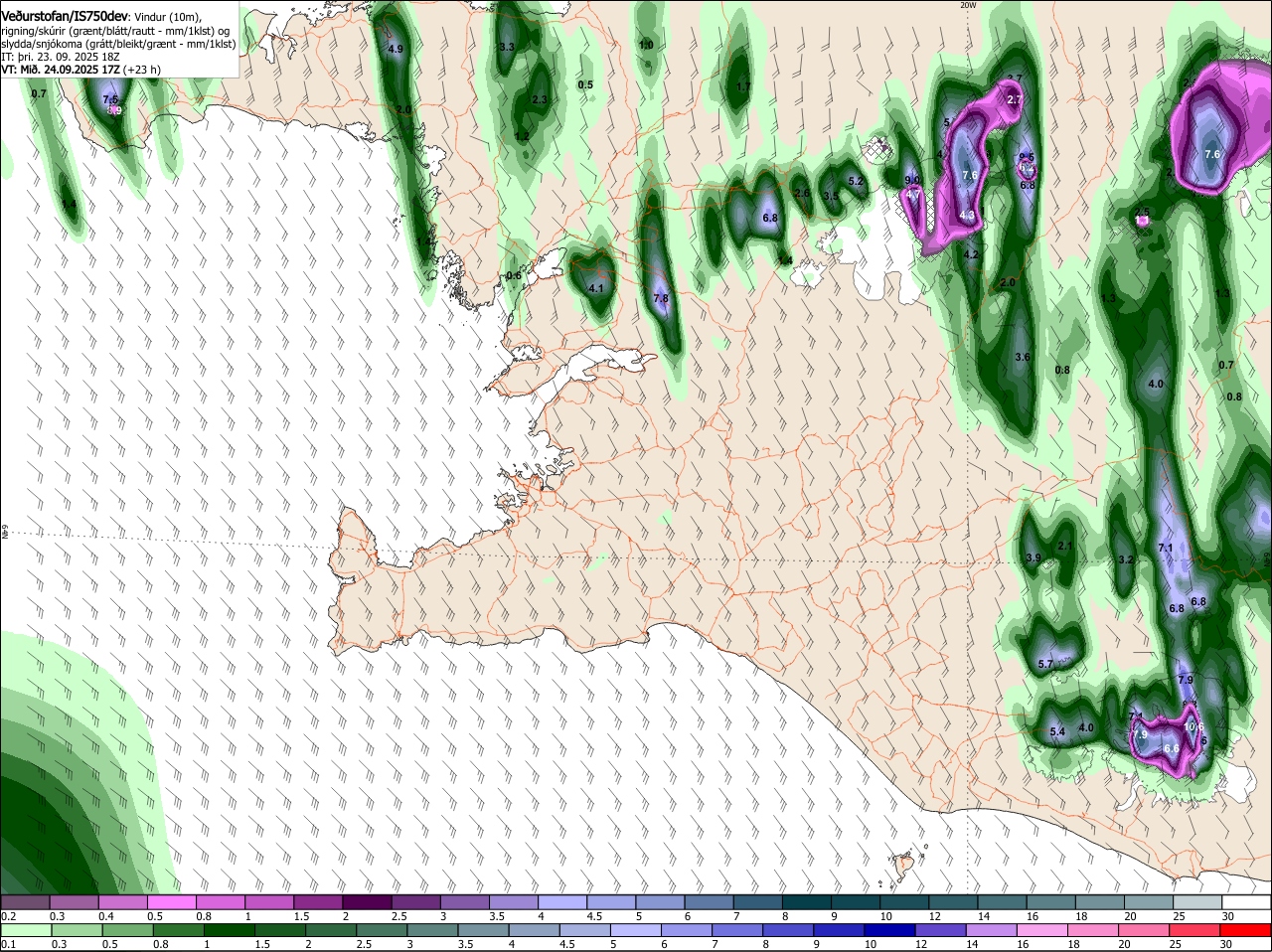The image size is (1272, 952).
Task: Click the 5.4 precipitation value on the map
Action: point(1057,732)
